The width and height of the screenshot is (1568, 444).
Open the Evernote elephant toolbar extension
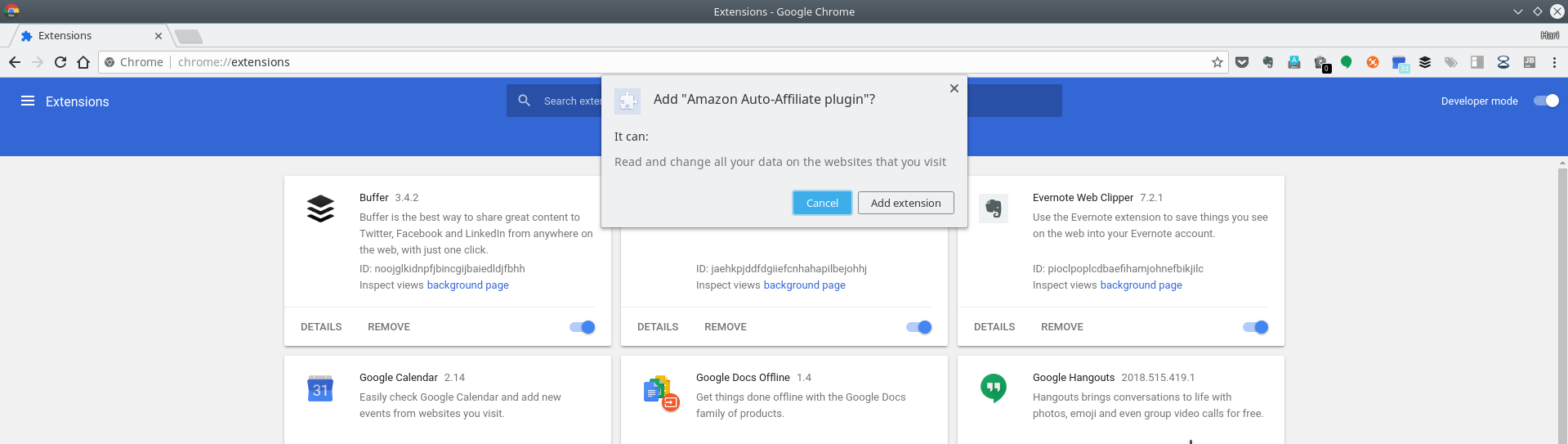[x=1268, y=62]
